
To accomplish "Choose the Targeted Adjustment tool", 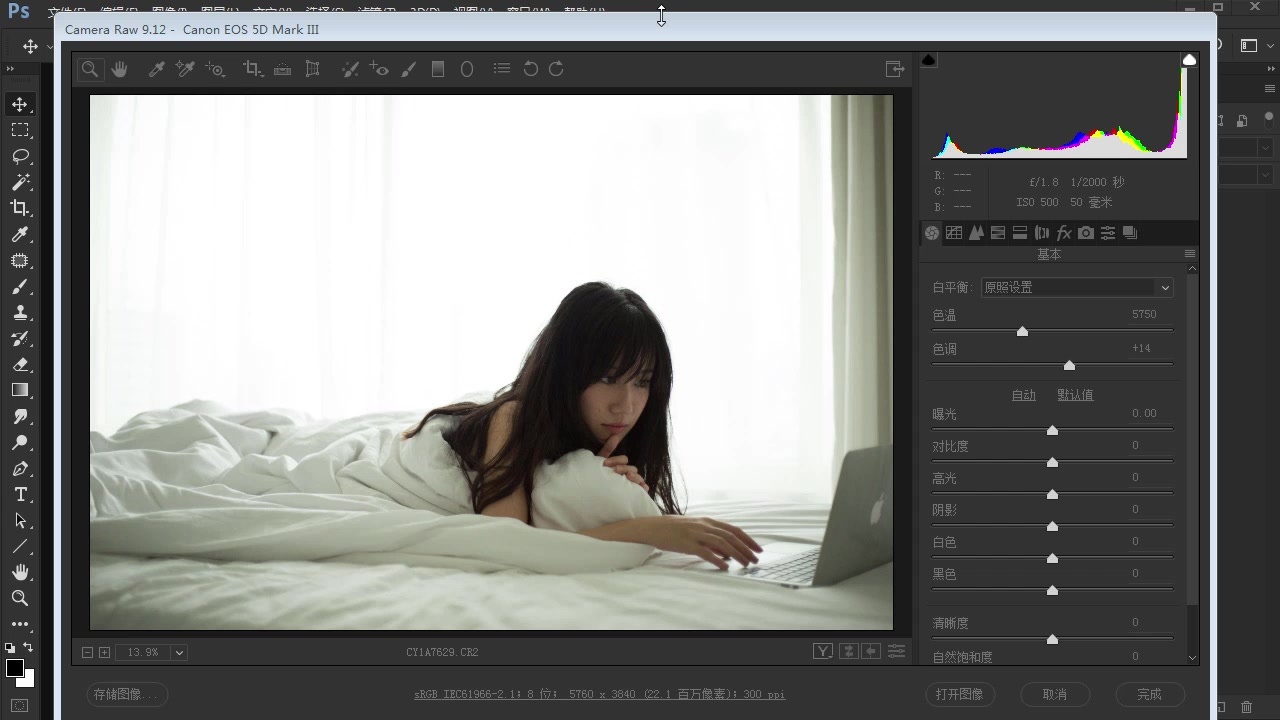I will pos(215,69).
